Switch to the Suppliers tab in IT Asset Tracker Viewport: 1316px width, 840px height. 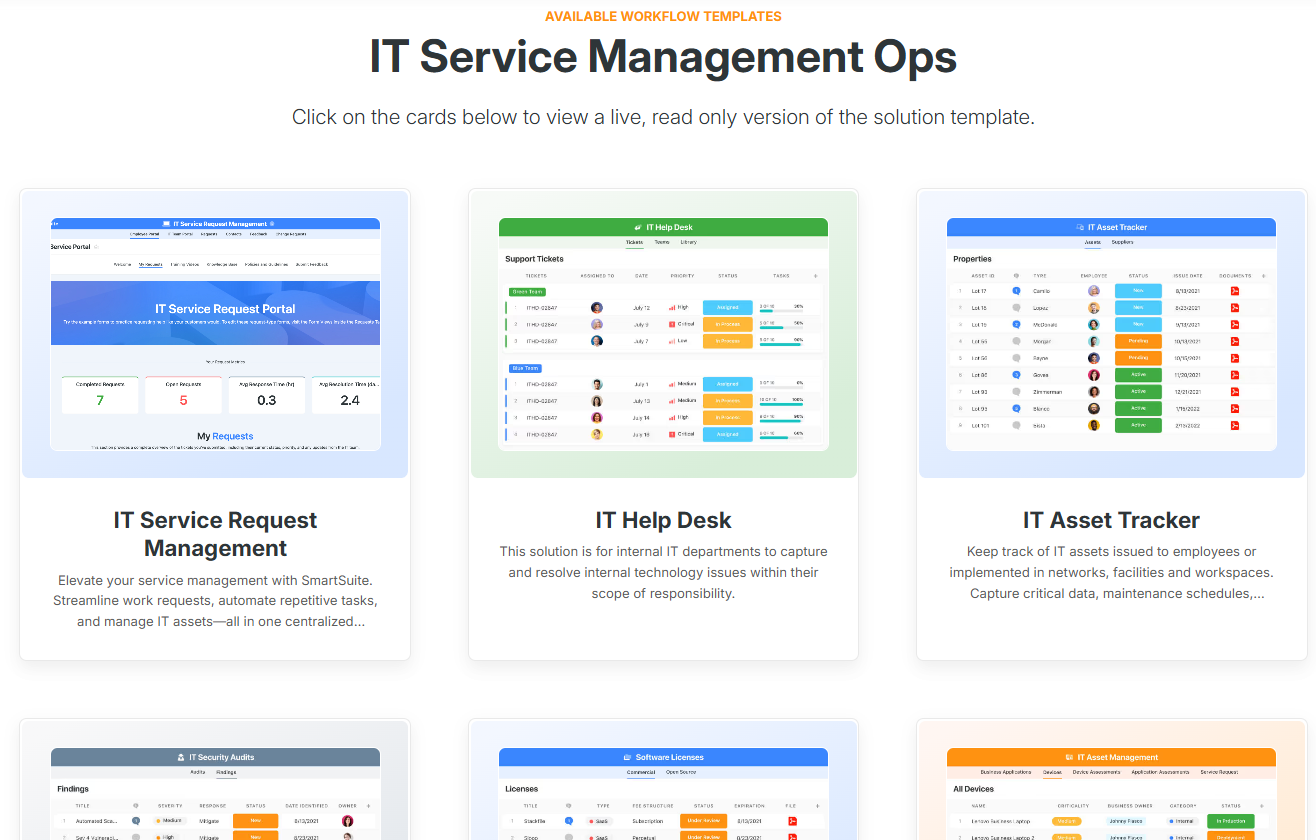(1122, 242)
